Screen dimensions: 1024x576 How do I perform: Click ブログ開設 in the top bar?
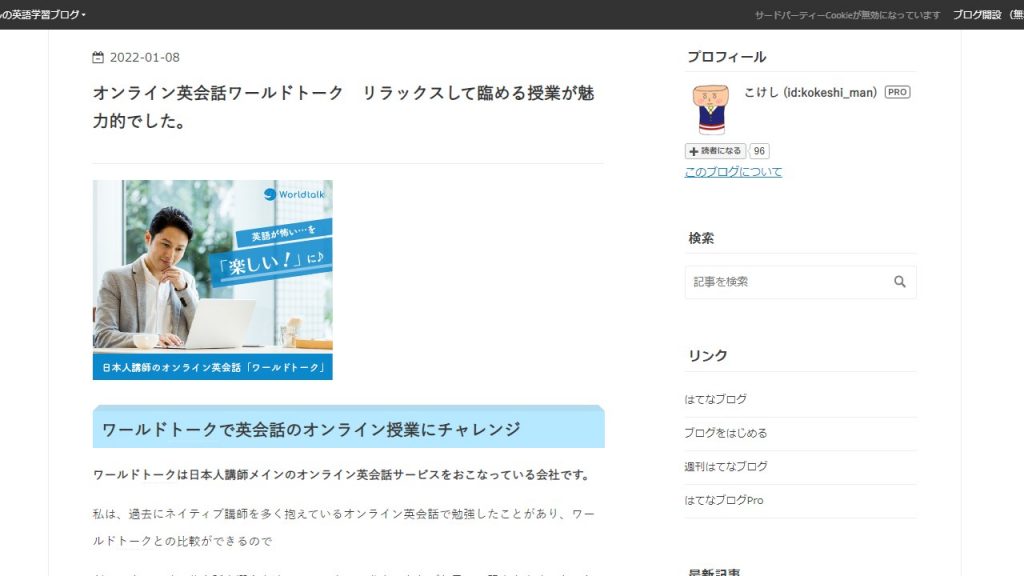[976, 14]
